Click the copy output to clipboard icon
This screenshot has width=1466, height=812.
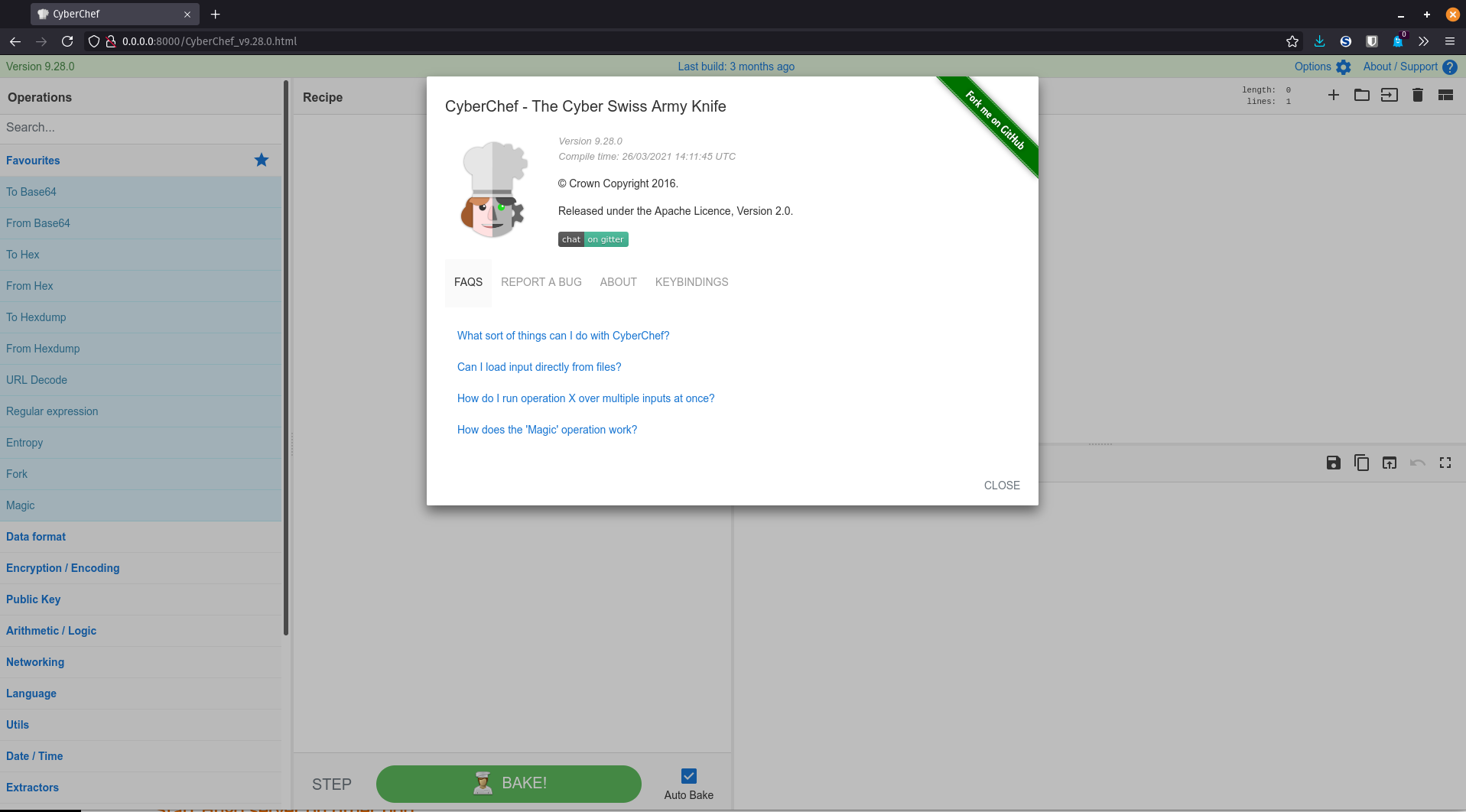[x=1361, y=463]
